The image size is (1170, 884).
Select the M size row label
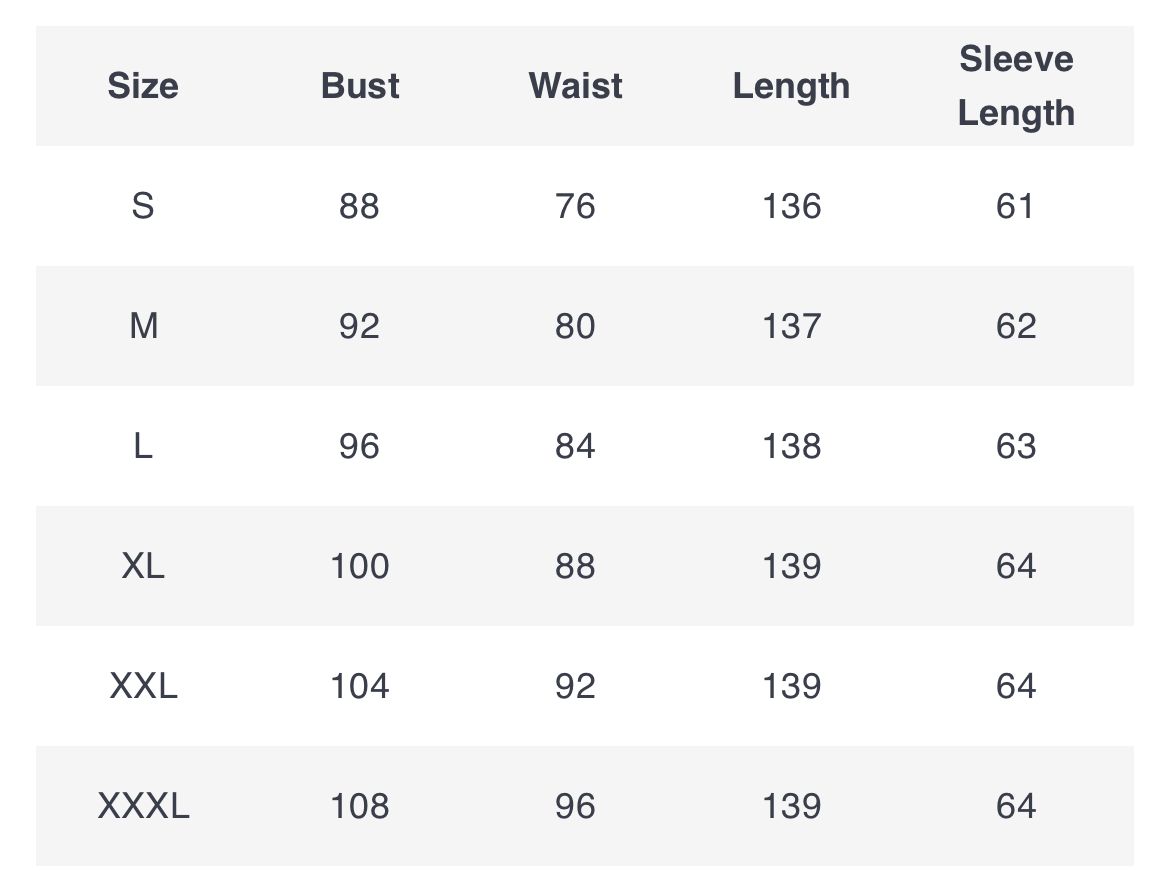pos(143,326)
